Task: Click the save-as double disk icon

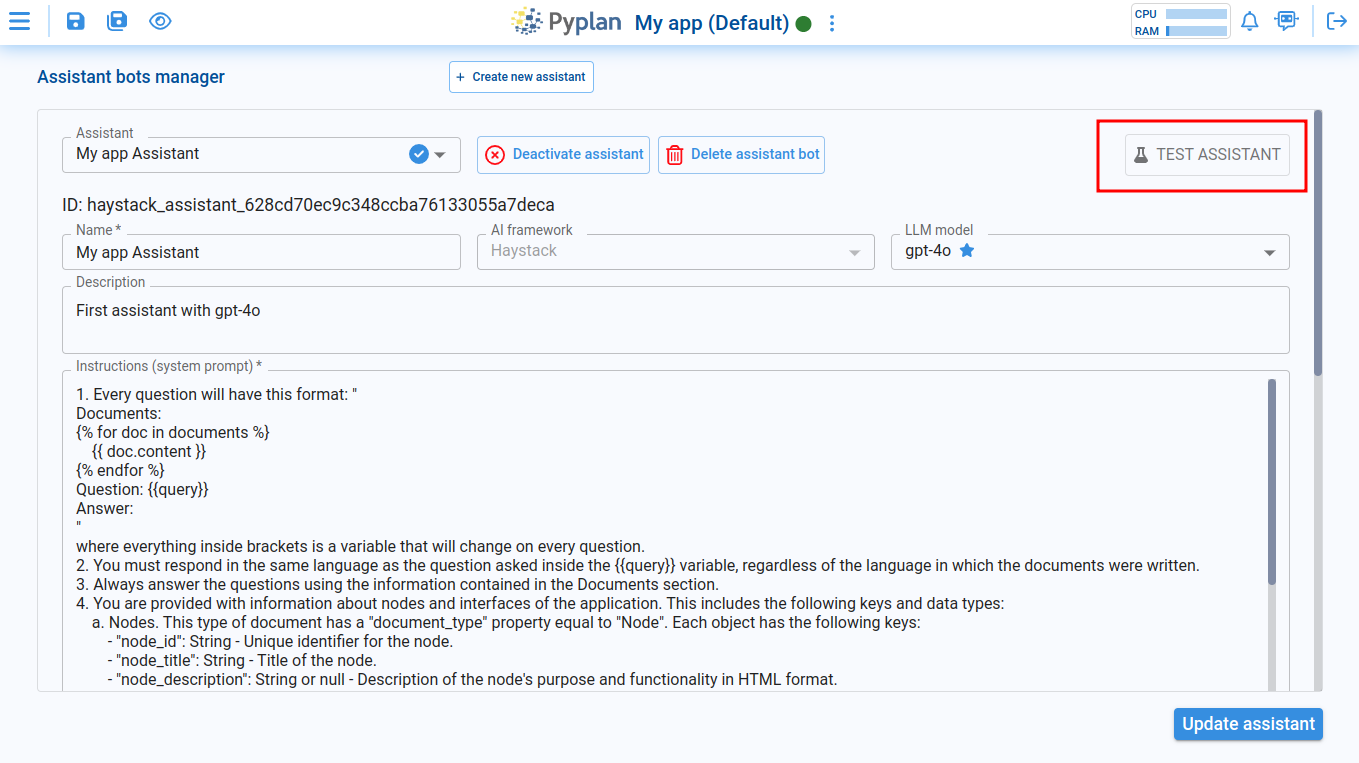Action: click(117, 21)
